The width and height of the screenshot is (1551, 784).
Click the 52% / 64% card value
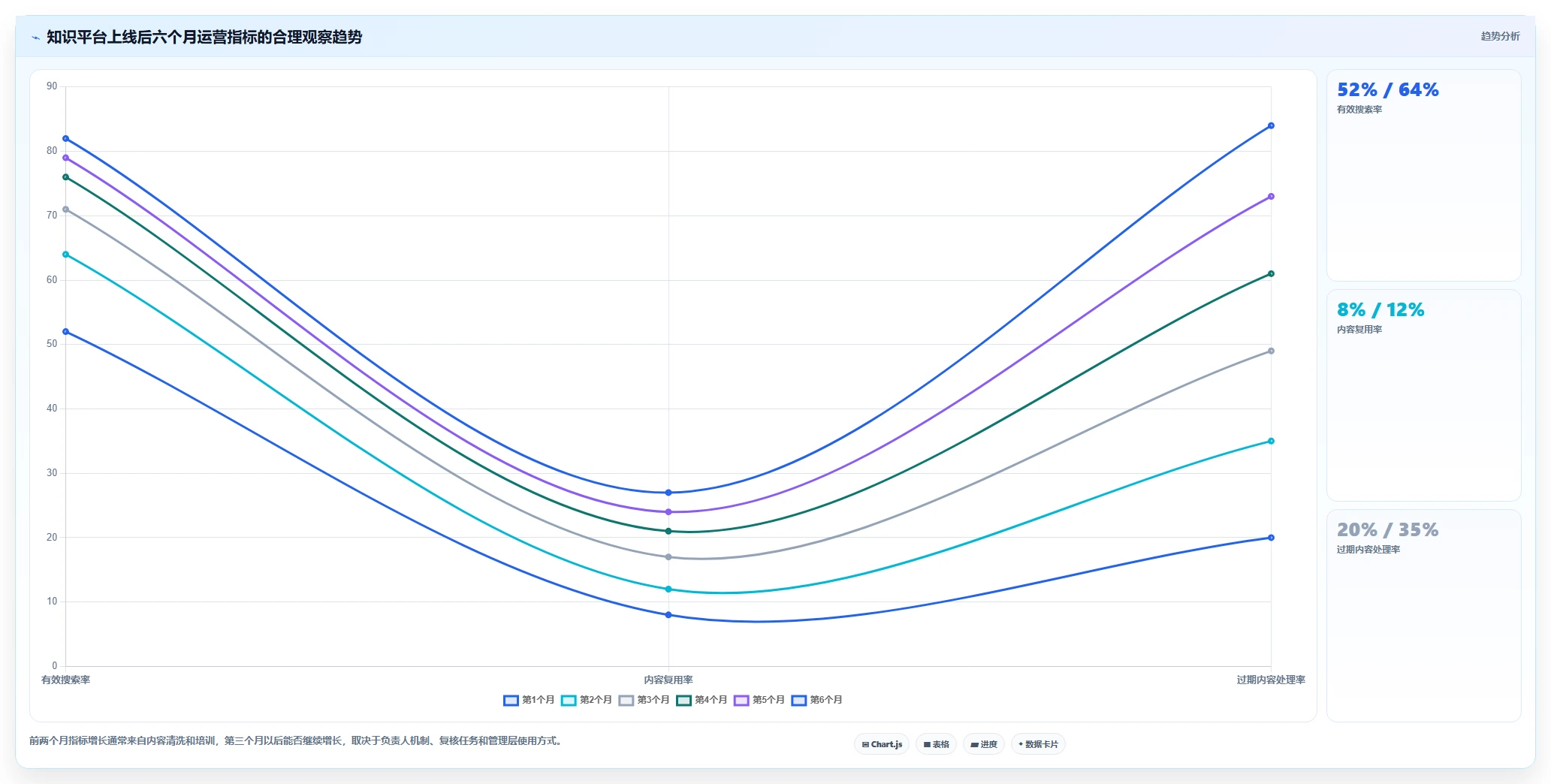[1388, 90]
